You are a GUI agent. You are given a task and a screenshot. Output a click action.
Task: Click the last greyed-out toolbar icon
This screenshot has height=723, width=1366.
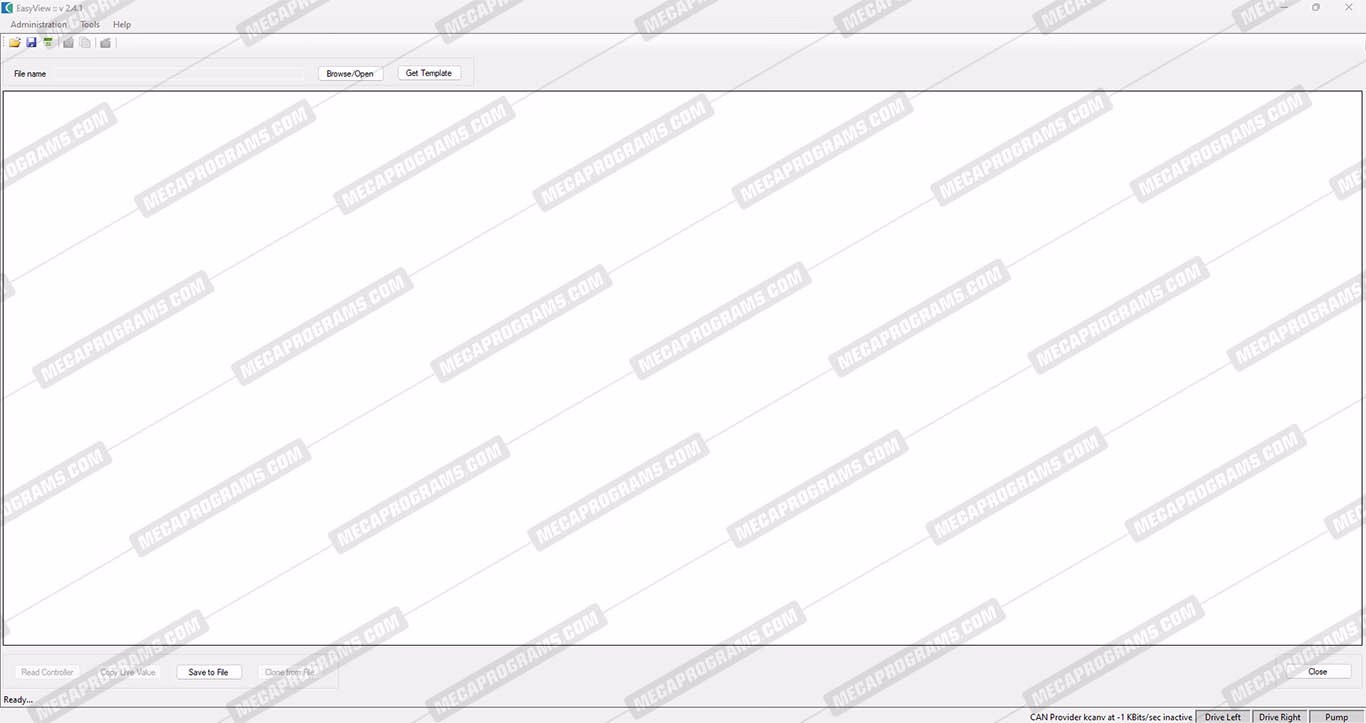coord(105,43)
